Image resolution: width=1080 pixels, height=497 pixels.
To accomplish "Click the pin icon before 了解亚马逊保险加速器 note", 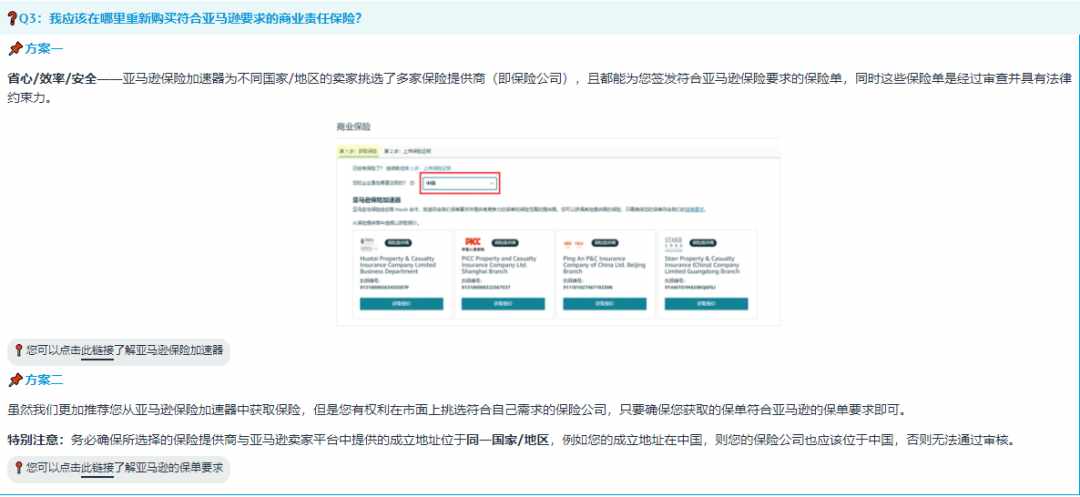I will tap(19, 350).
